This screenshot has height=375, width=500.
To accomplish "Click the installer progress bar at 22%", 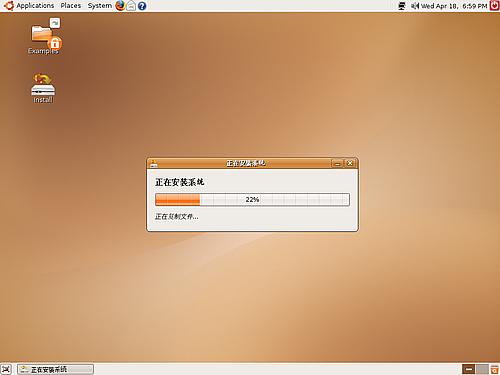I will click(x=252, y=199).
